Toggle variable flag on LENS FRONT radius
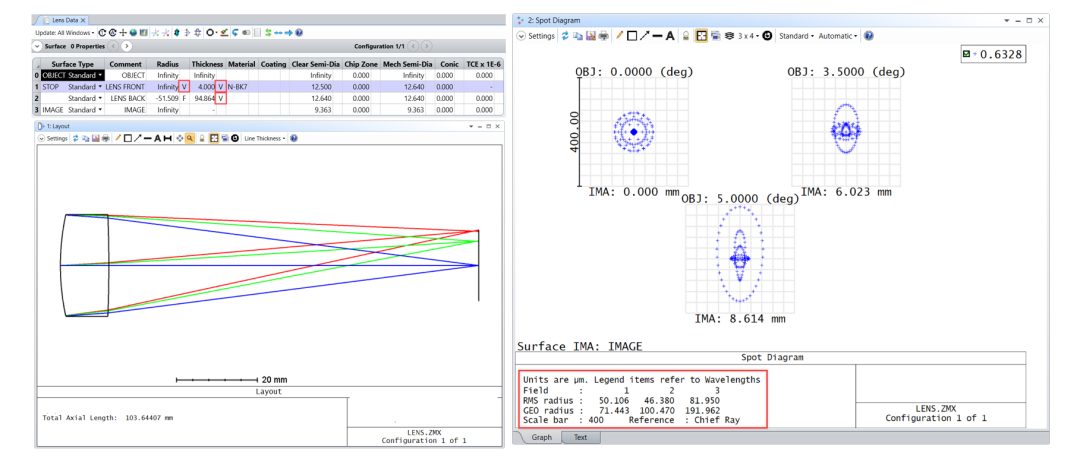This screenshot has height=462, width=1080. click(183, 87)
